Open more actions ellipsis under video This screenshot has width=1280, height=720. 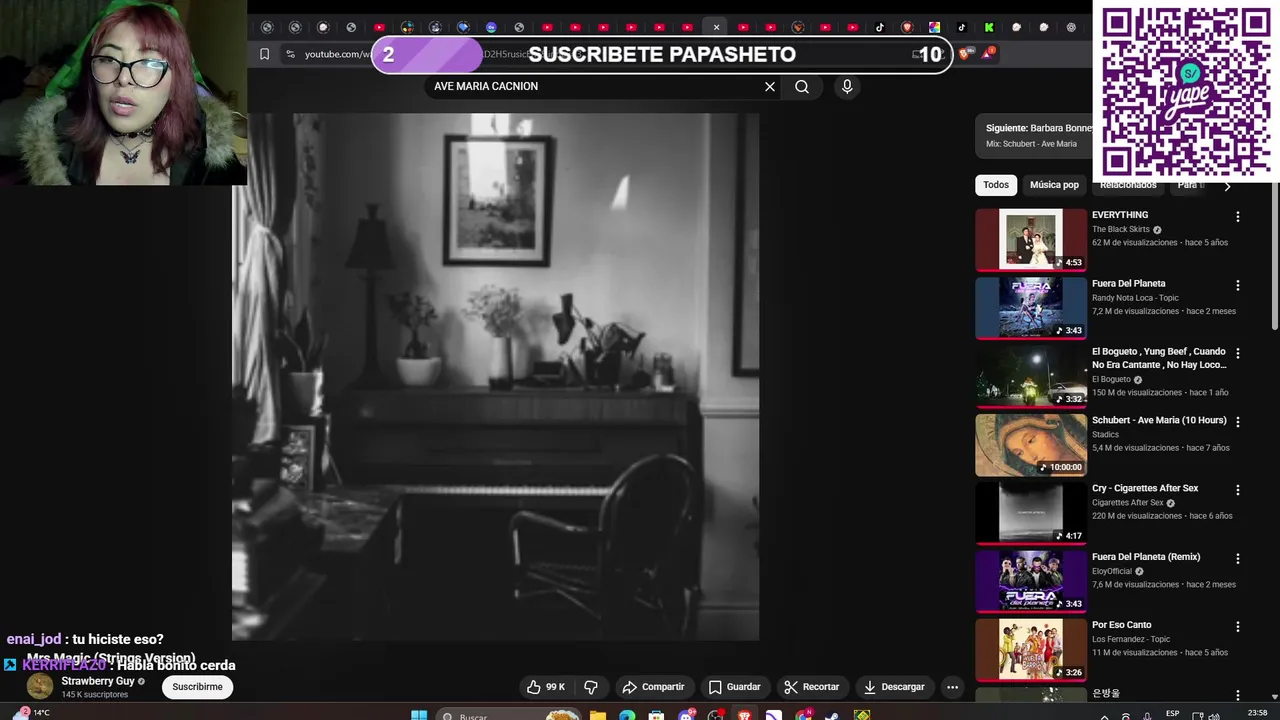(952, 687)
